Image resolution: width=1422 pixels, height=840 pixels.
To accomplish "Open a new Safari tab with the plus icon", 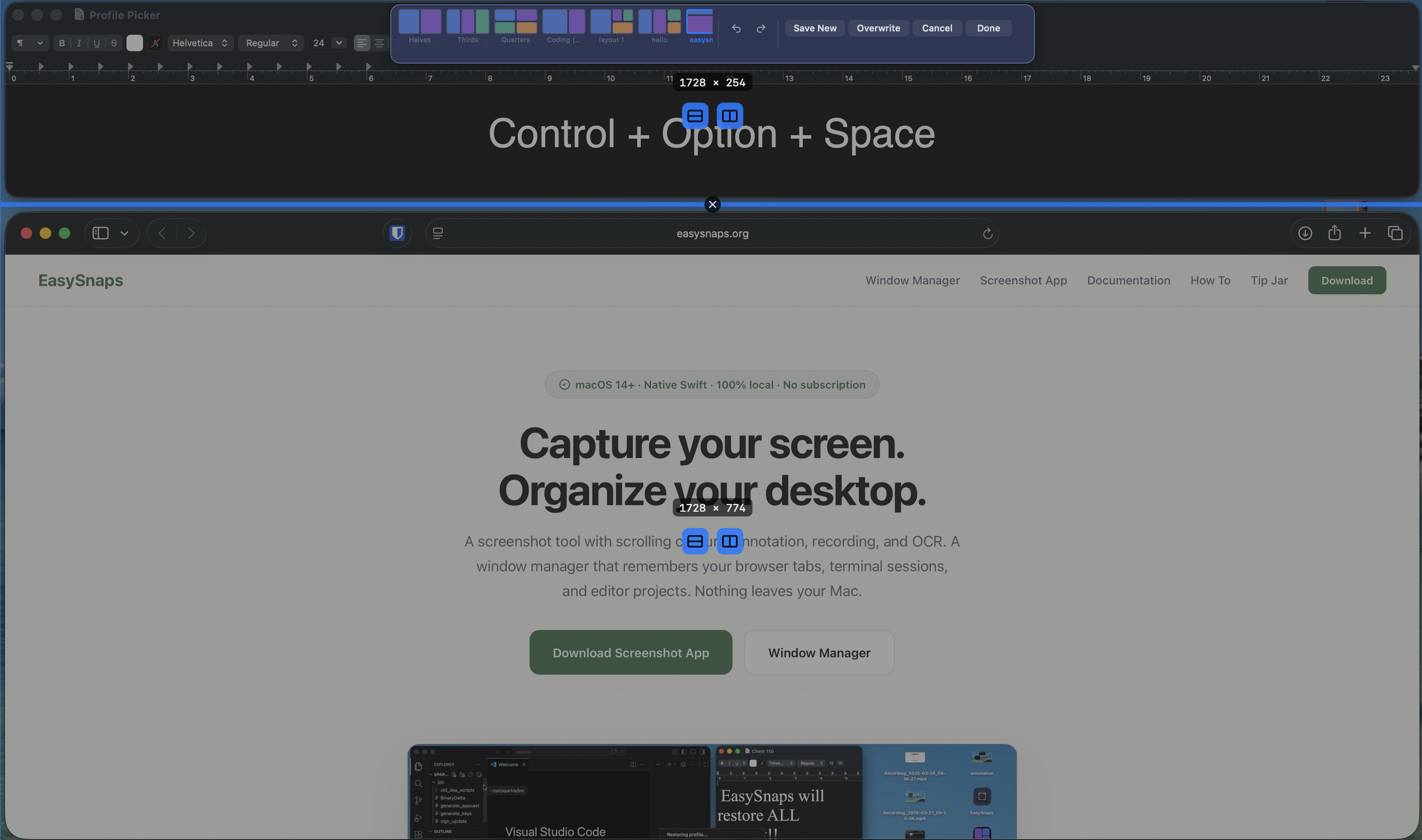I will click(1365, 233).
